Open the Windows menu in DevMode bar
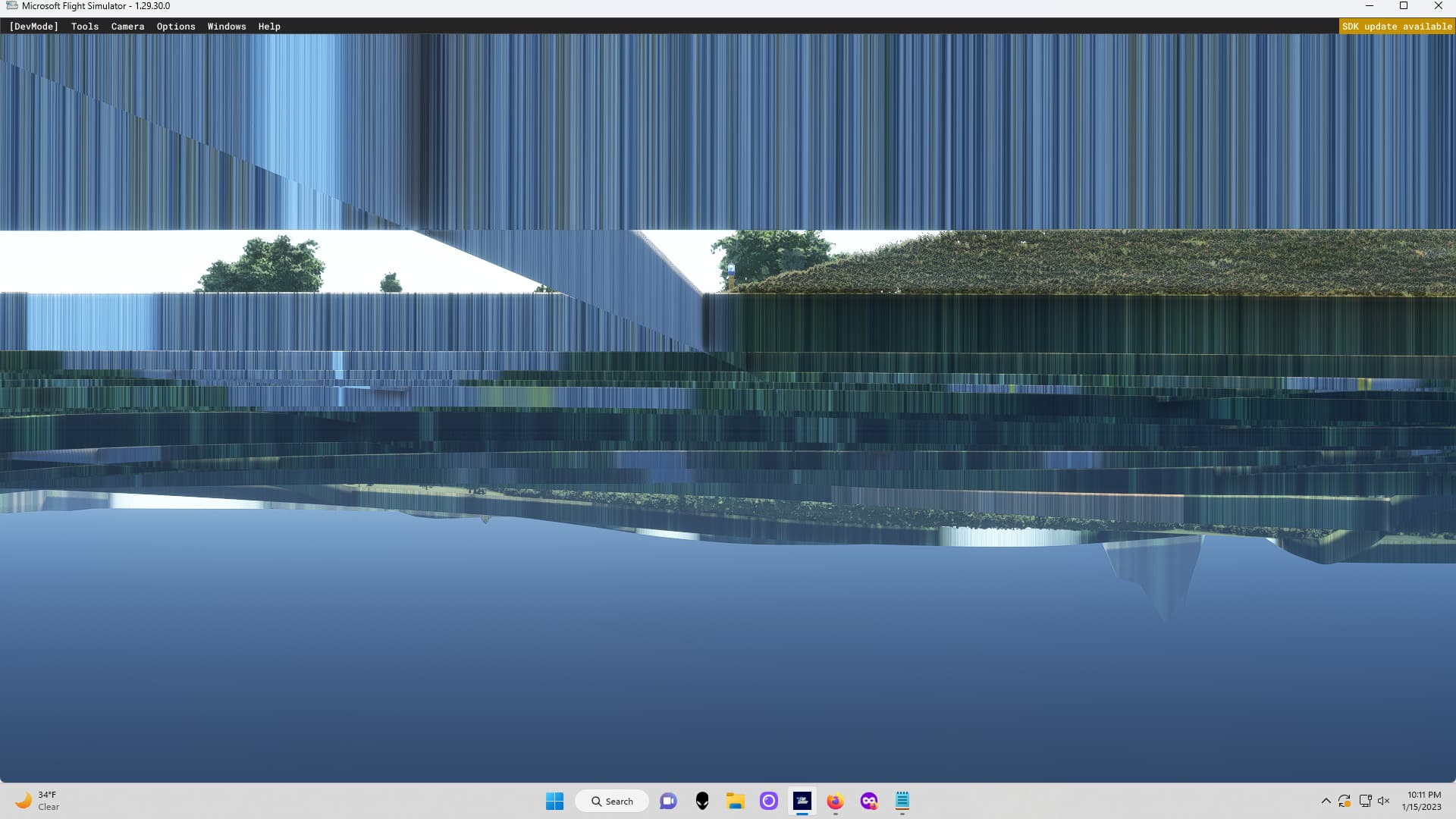Viewport: 1456px width, 819px height. click(227, 27)
